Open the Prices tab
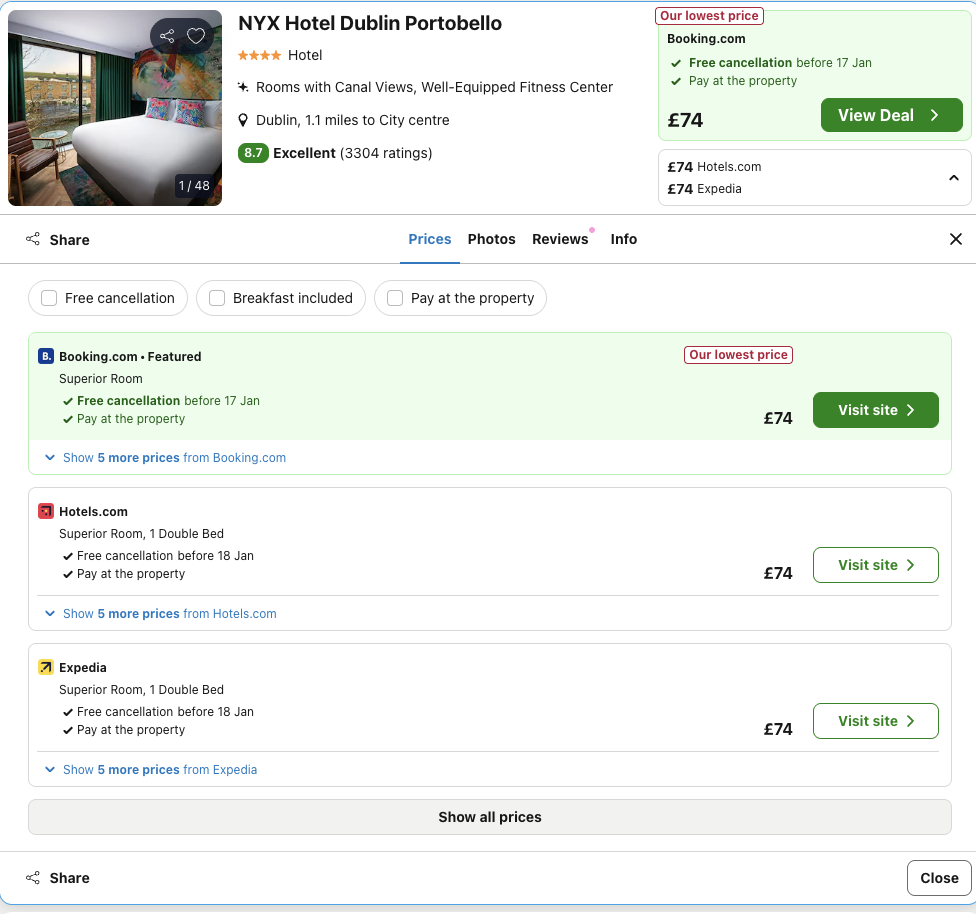976x914 pixels. (x=429, y=239)
